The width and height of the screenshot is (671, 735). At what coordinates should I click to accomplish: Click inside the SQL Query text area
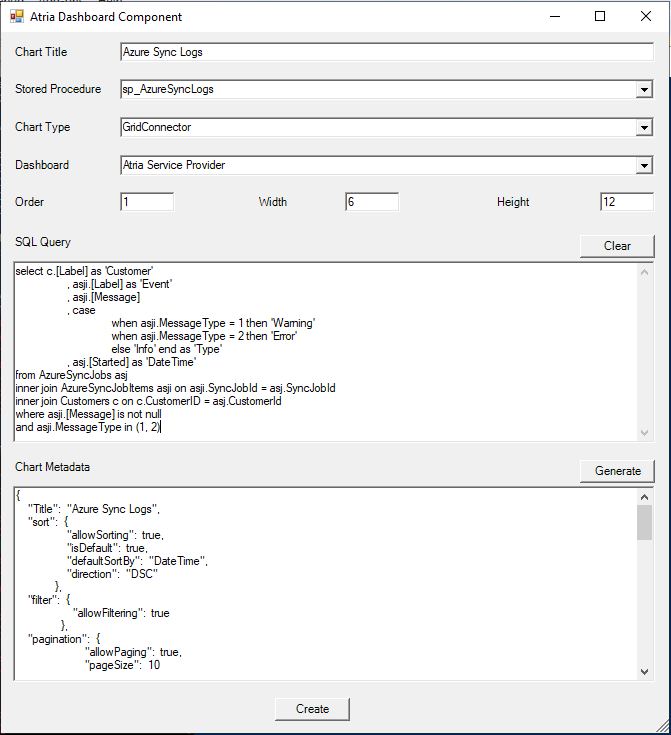tap(326, 352)
